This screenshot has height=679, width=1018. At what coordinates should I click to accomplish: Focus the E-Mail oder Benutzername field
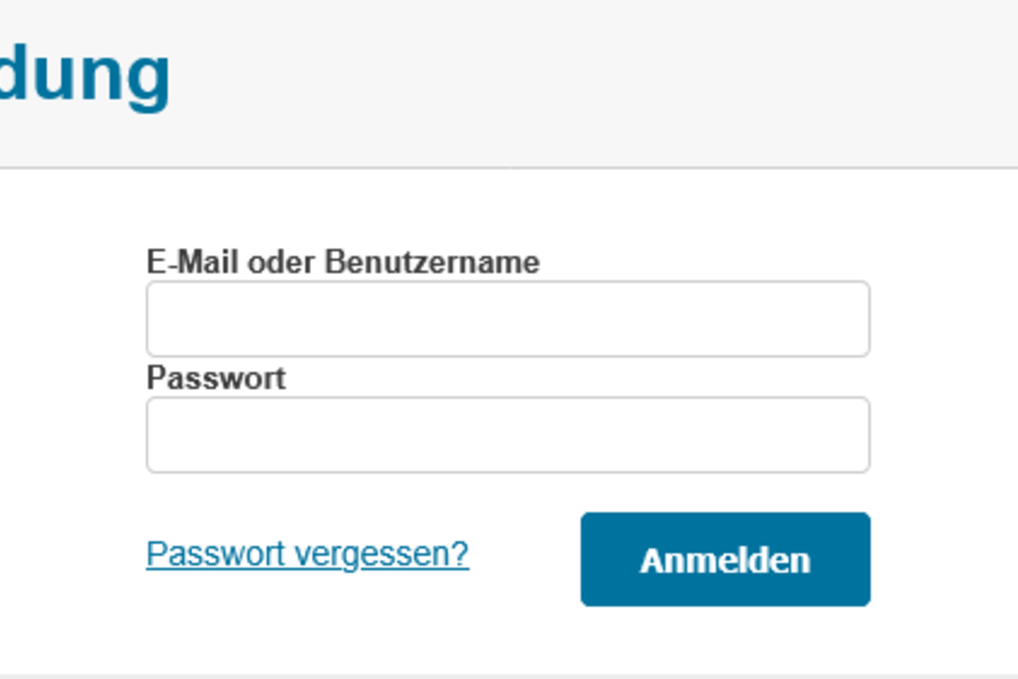point(508,319)
